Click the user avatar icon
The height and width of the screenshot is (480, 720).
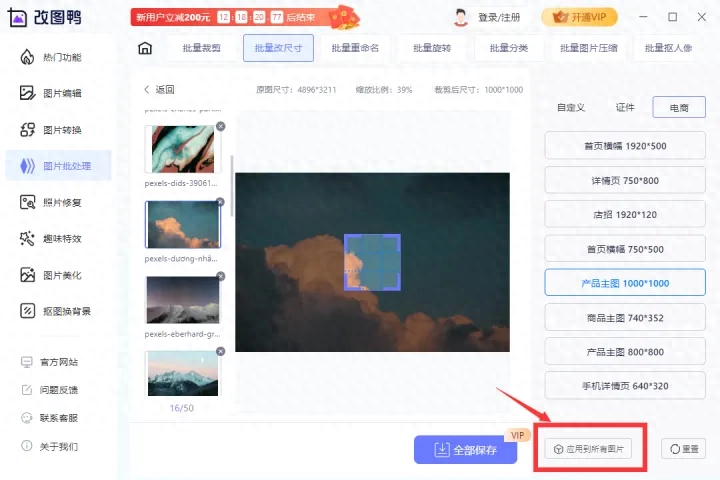(461, 17)
